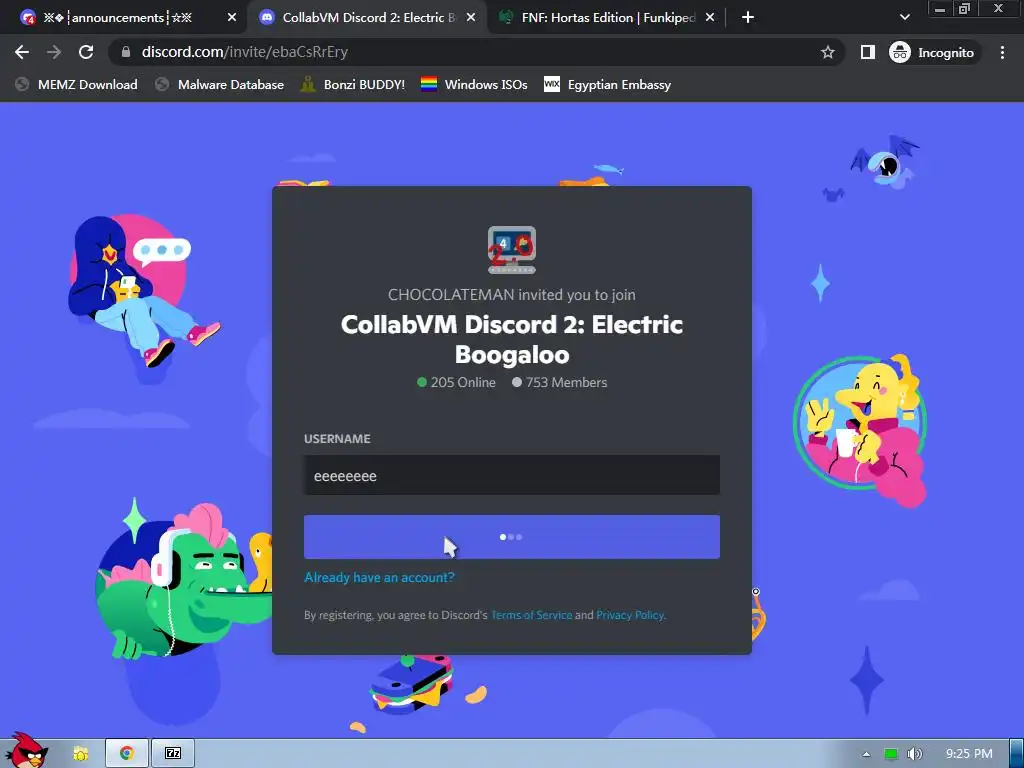The image size is (1024, 768).
Task: Click the green network tray icon
Action: pos(891,754)
